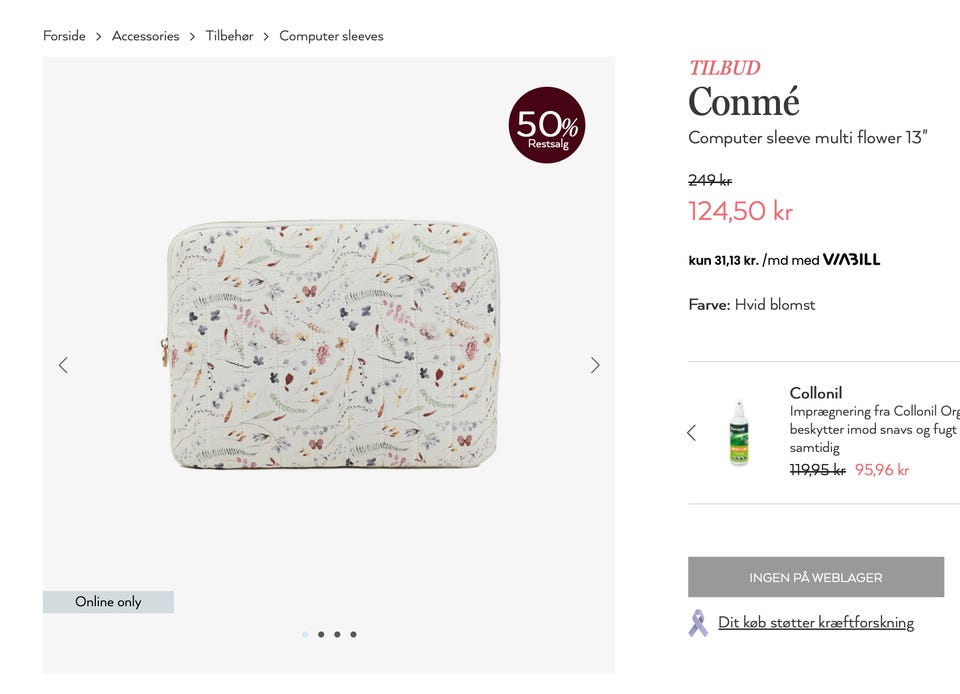This screenshot has width=960, height=694.
Task: Select the second image carousel dot
Action: [x=321, y=634]
